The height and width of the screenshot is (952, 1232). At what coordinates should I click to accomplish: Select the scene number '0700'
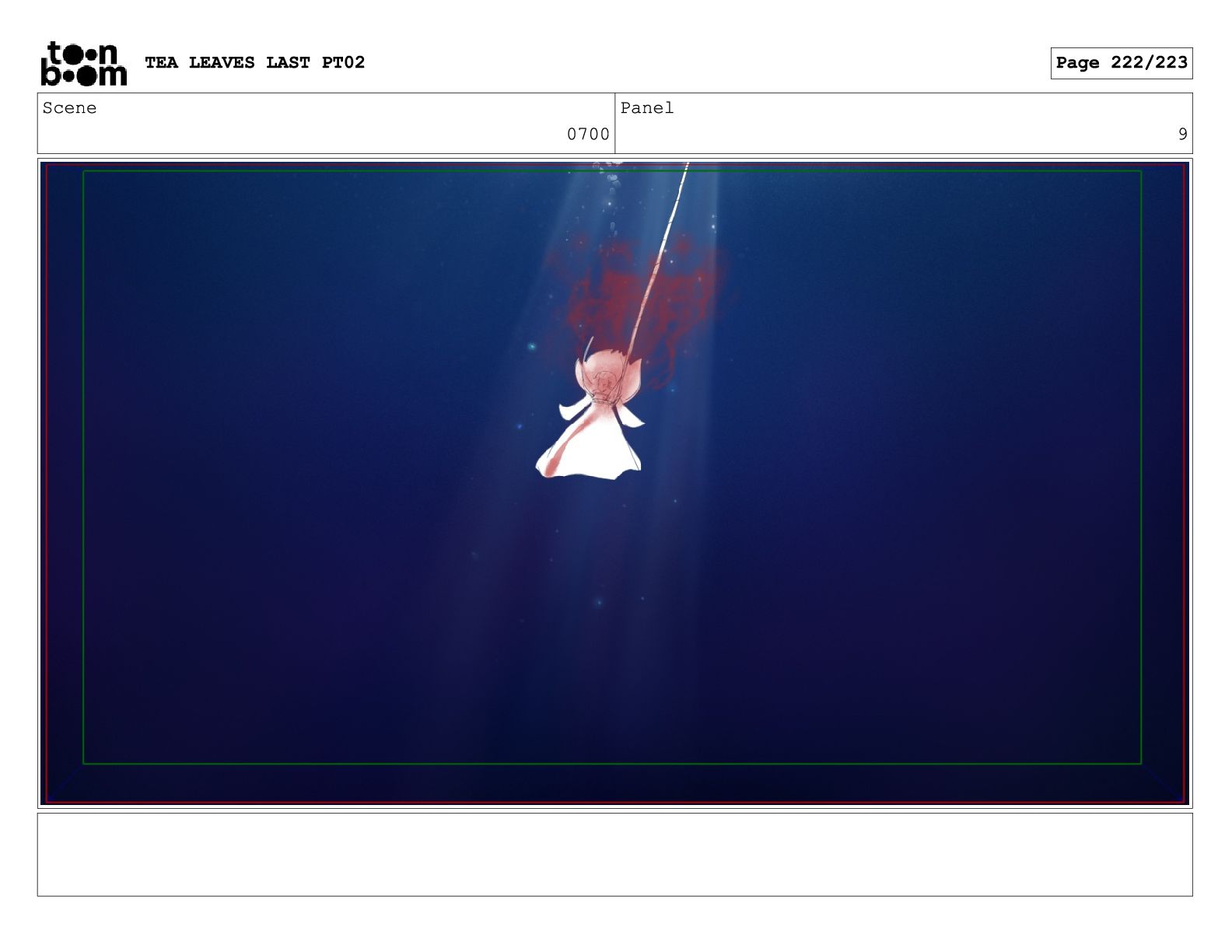tap(588, 135)
